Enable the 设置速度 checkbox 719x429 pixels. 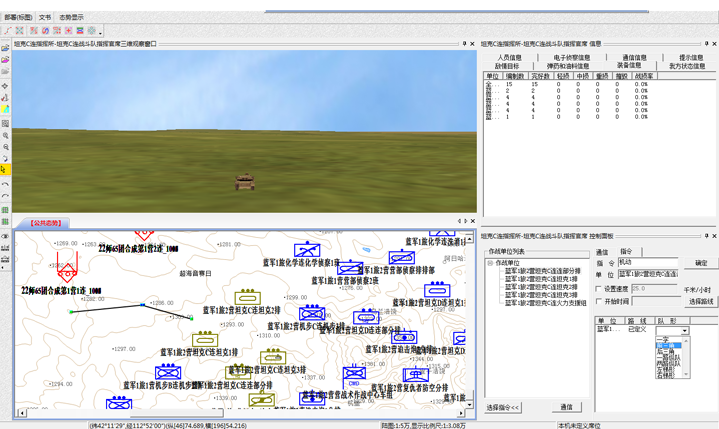[599, 289]
